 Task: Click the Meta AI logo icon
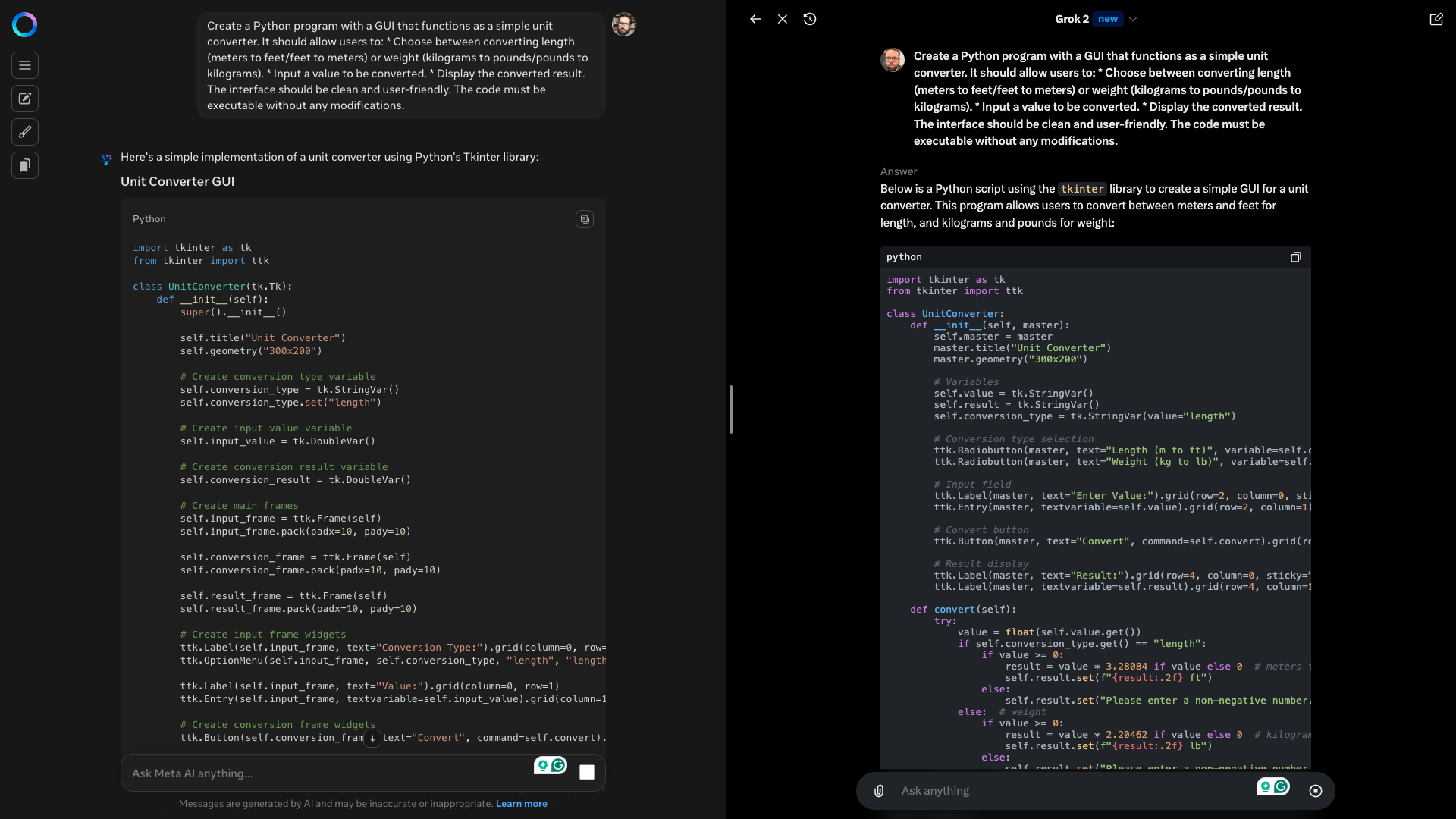pyautogui.click(x=24, y=25)
